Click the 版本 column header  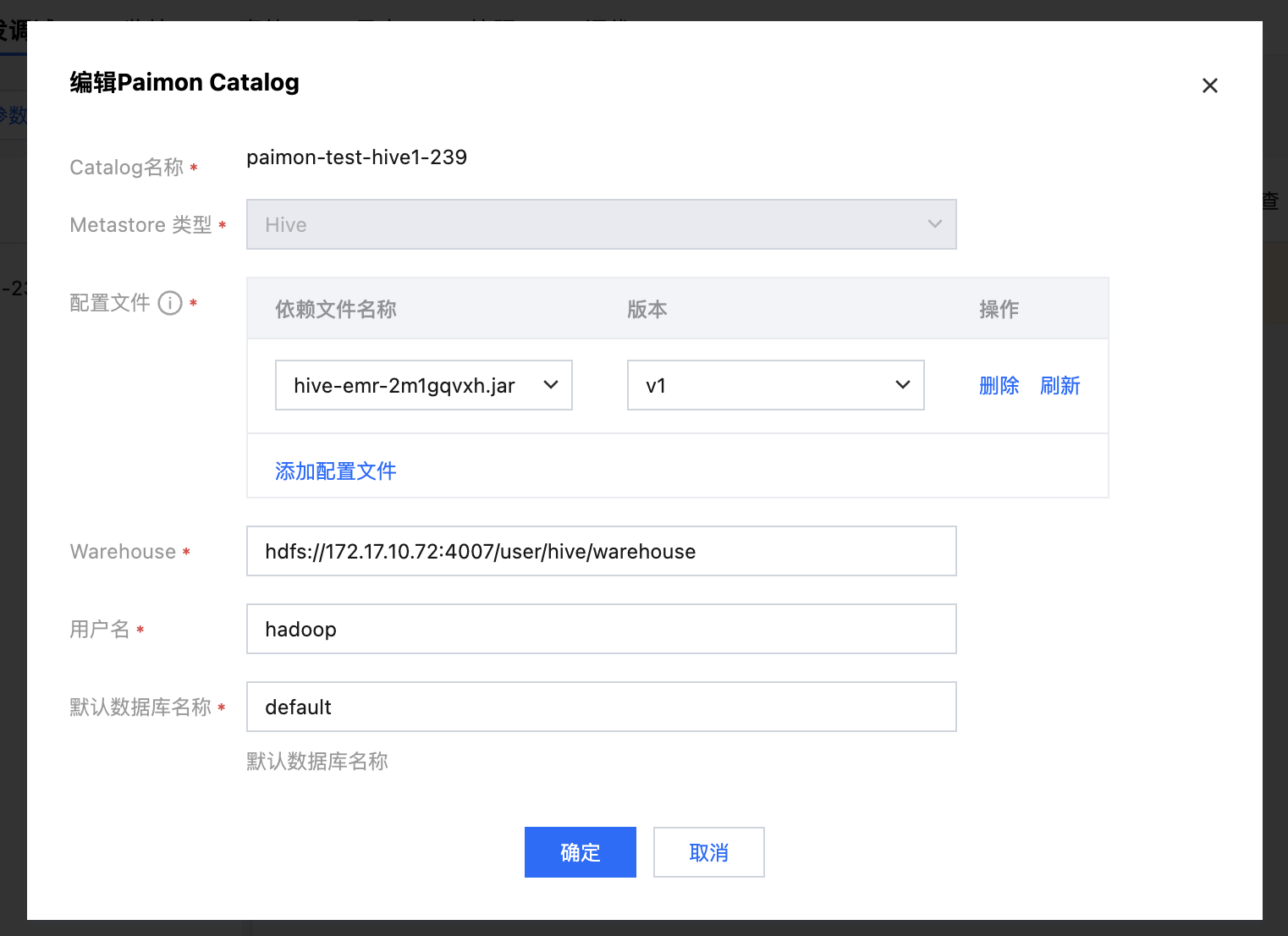[647, 310]
